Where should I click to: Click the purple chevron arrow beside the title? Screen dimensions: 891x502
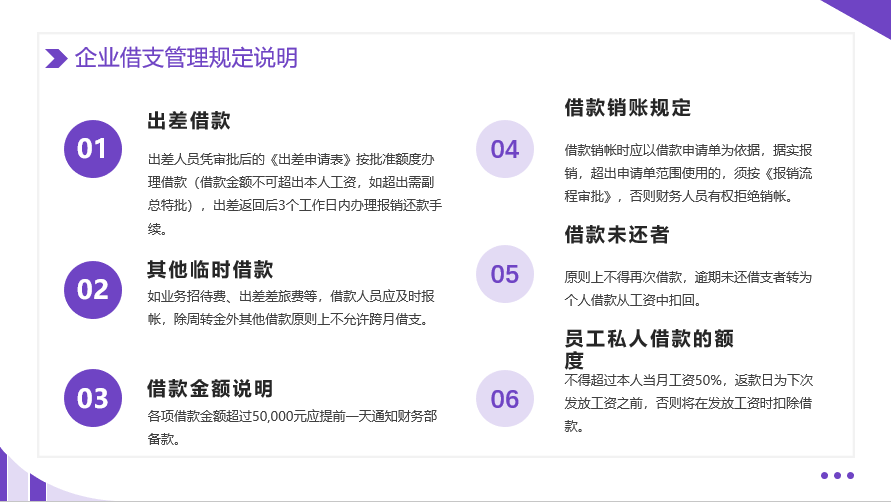[56, 59]
